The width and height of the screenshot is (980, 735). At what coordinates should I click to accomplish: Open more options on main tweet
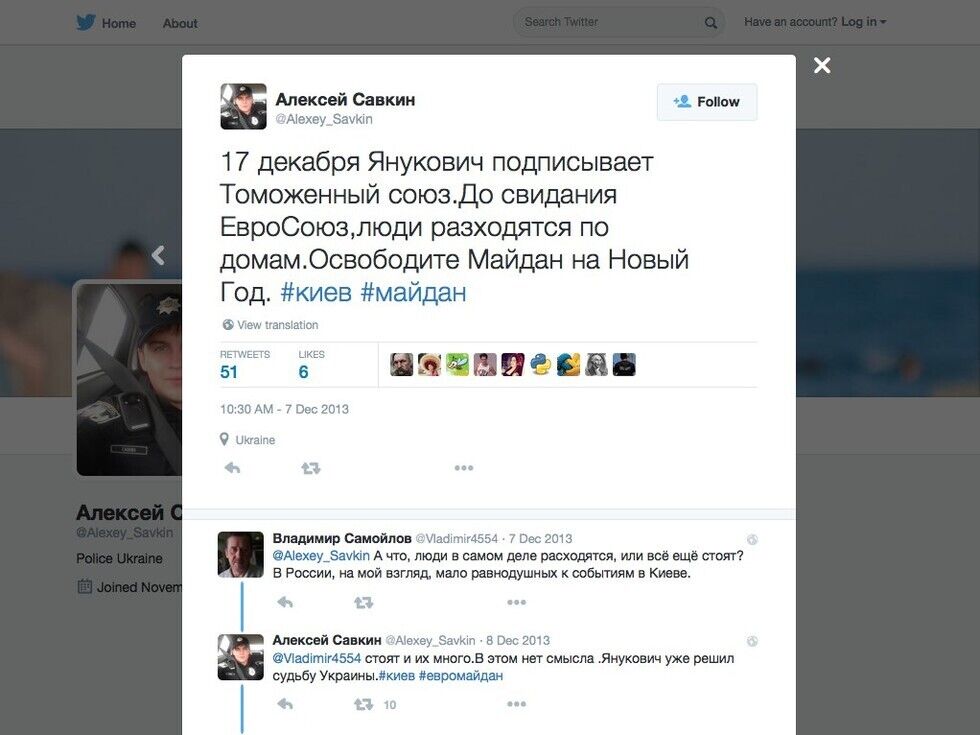coord(464,468)
